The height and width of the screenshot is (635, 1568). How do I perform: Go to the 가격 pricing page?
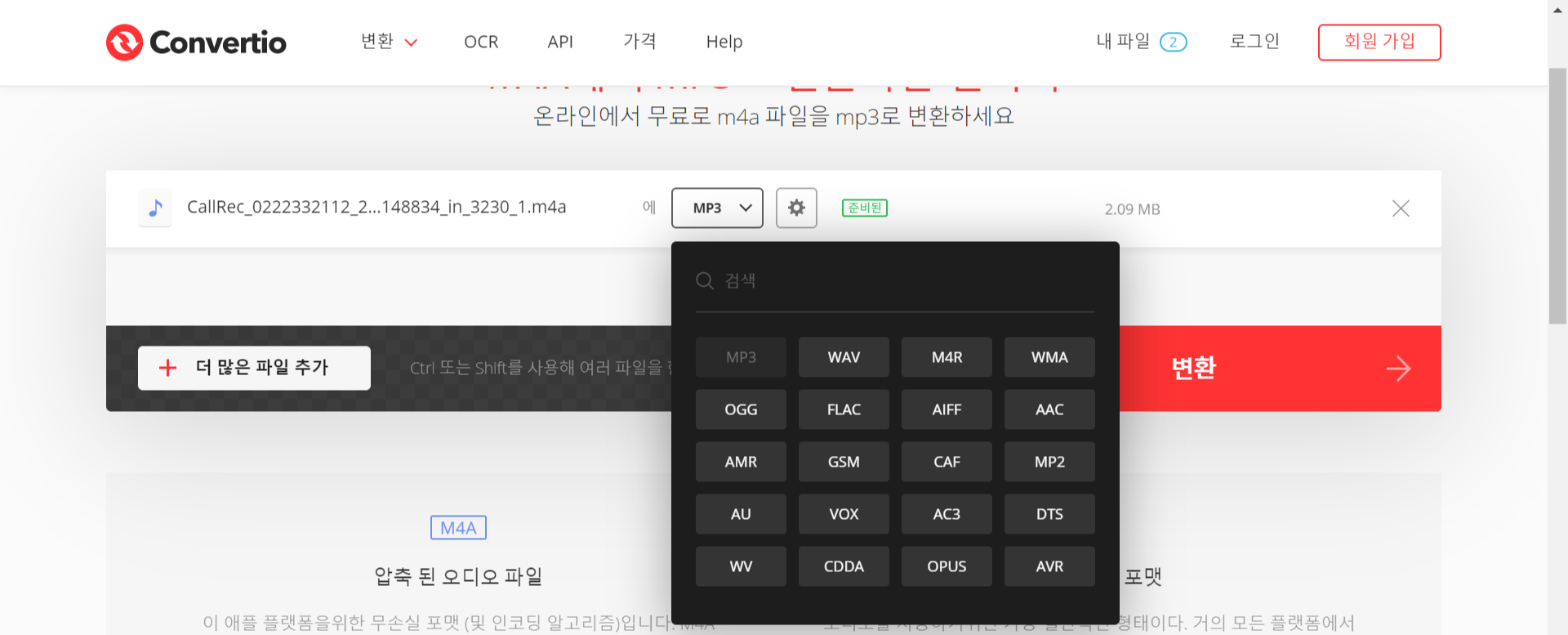(x=639, y=41)
